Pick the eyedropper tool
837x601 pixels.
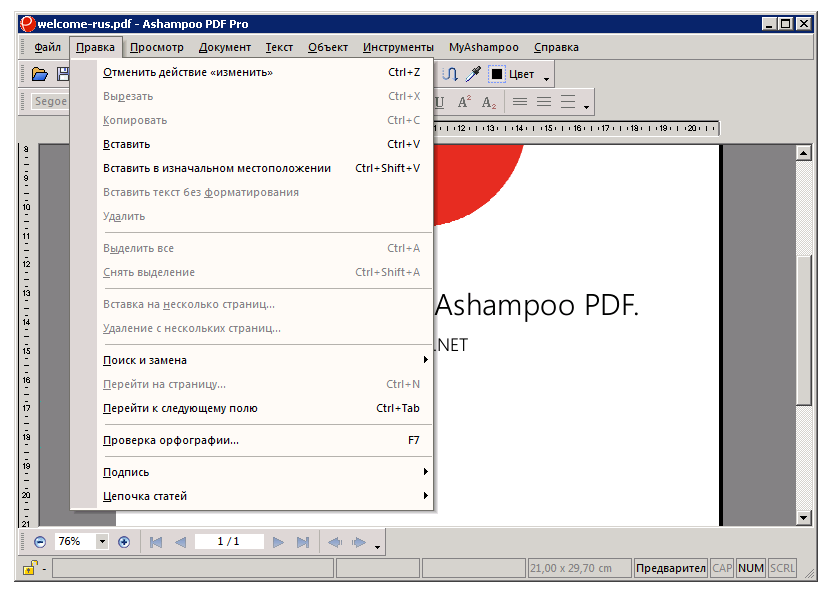[473, 74]
